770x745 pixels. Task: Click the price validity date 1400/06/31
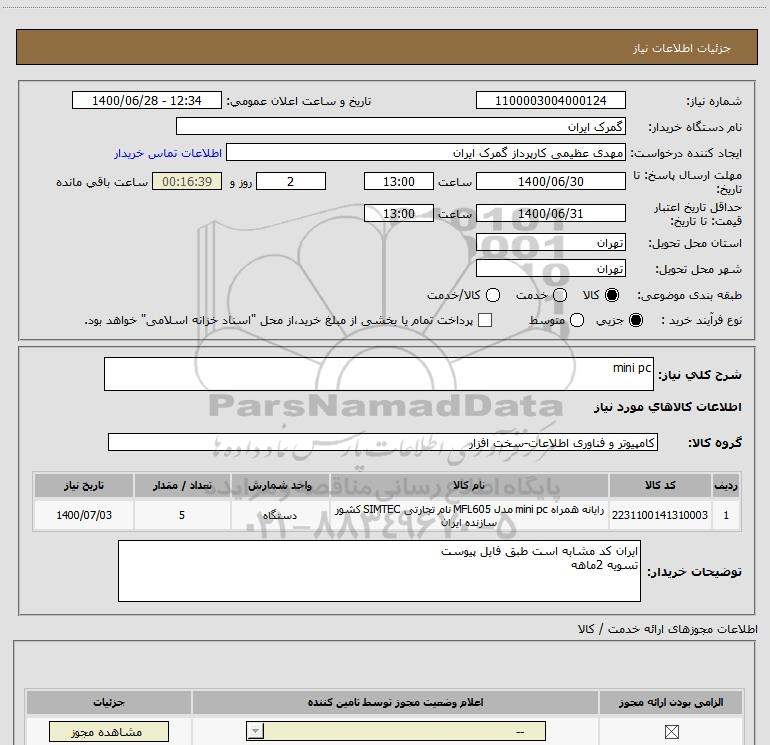coord(550,214)
